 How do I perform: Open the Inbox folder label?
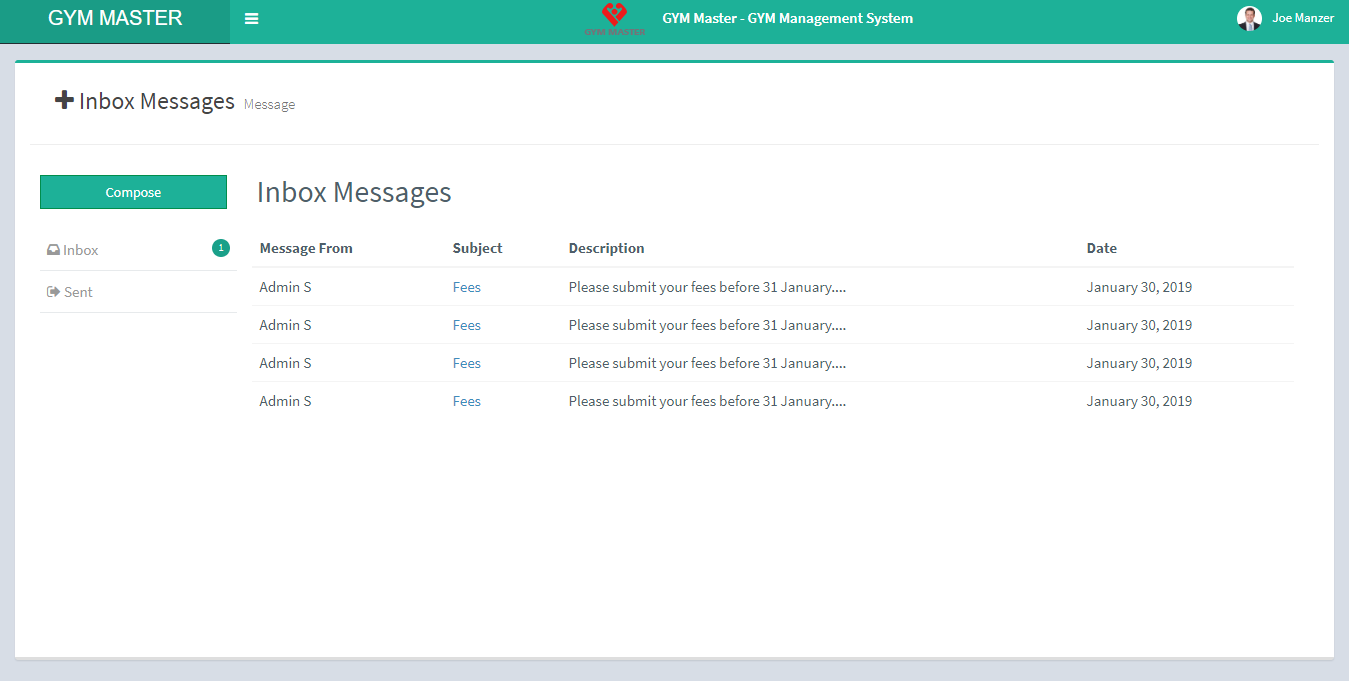tap(81, 250)
